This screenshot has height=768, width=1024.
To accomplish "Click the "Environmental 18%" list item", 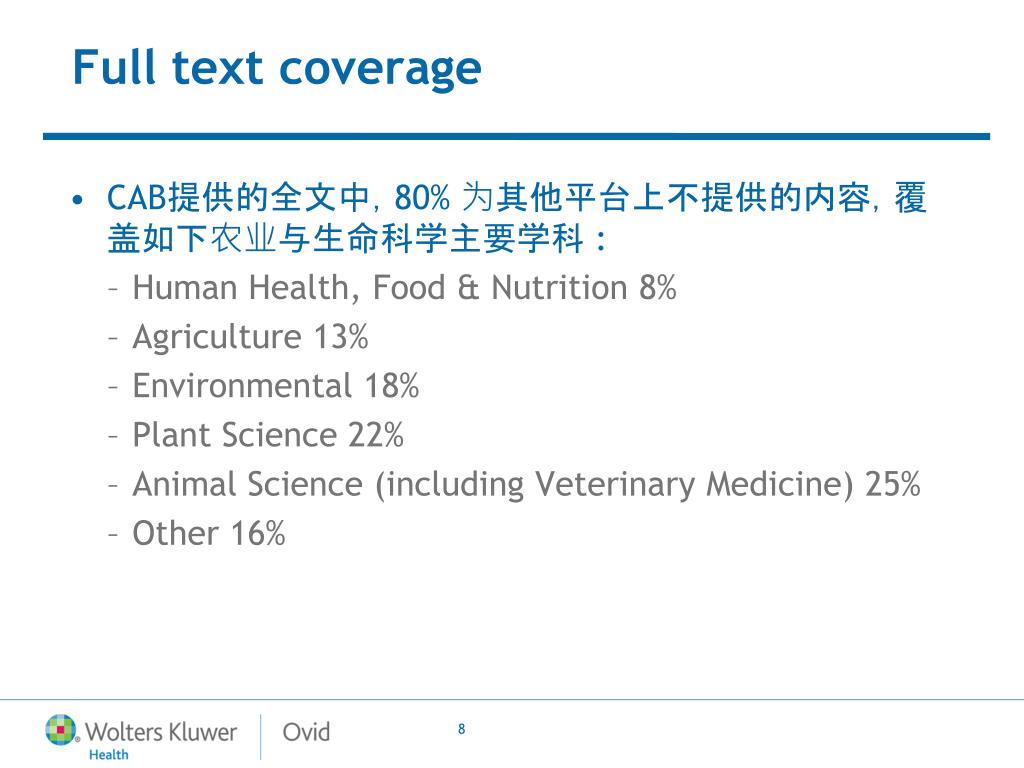I will pos(275,386).
